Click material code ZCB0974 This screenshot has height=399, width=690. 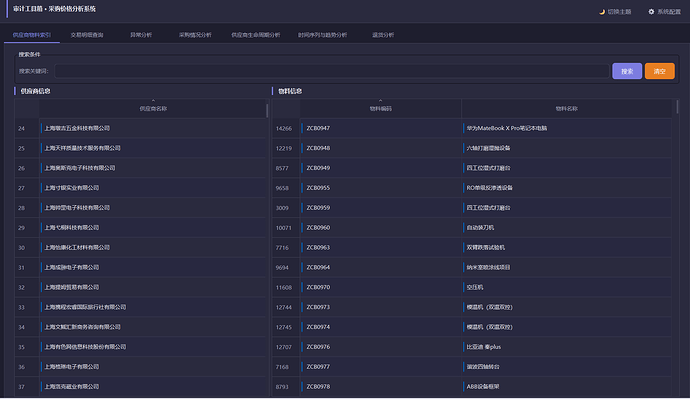pyautogui.click(x=318, y=327)
